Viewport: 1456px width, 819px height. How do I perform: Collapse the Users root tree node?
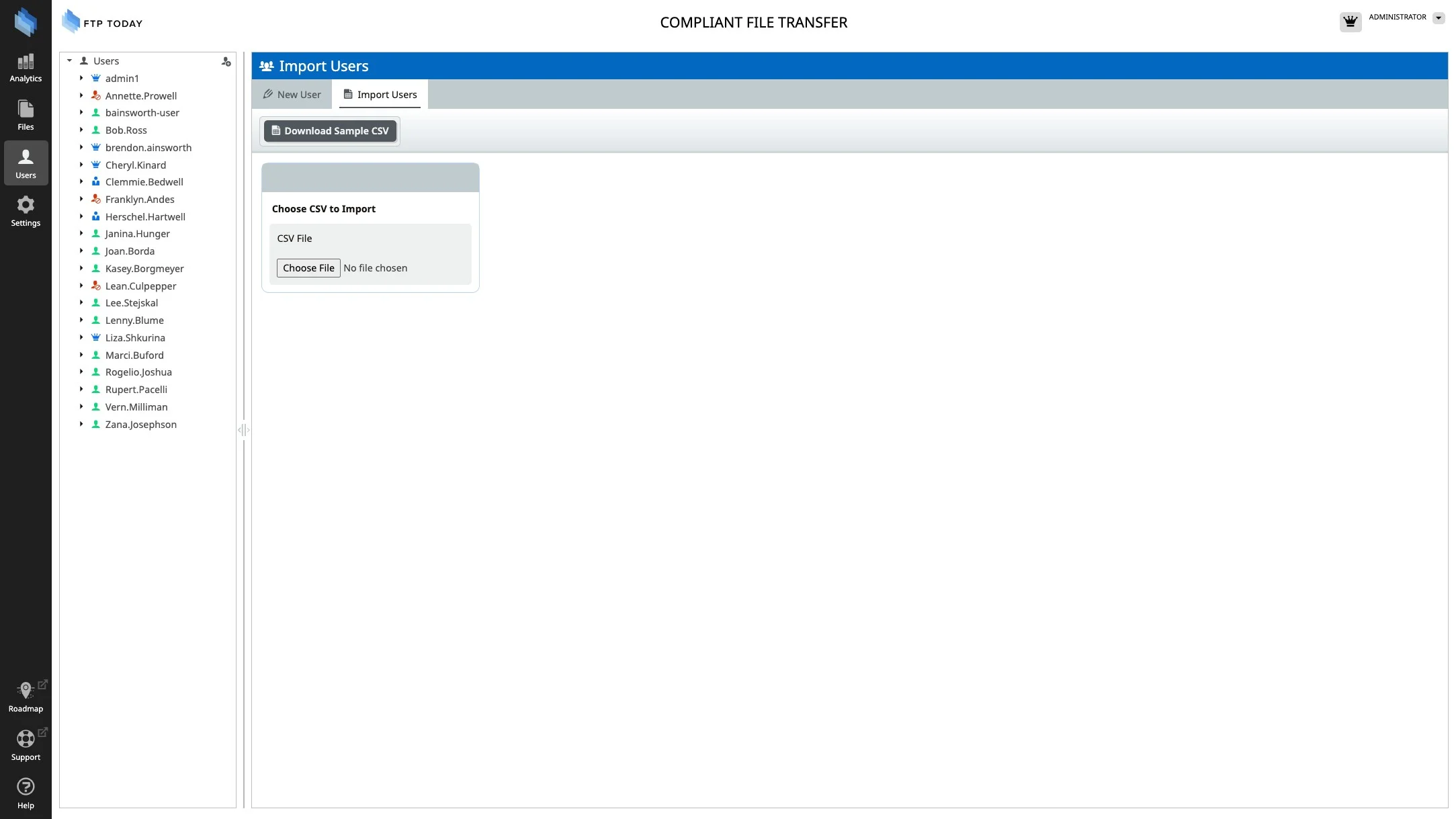[x=69, y=60]
